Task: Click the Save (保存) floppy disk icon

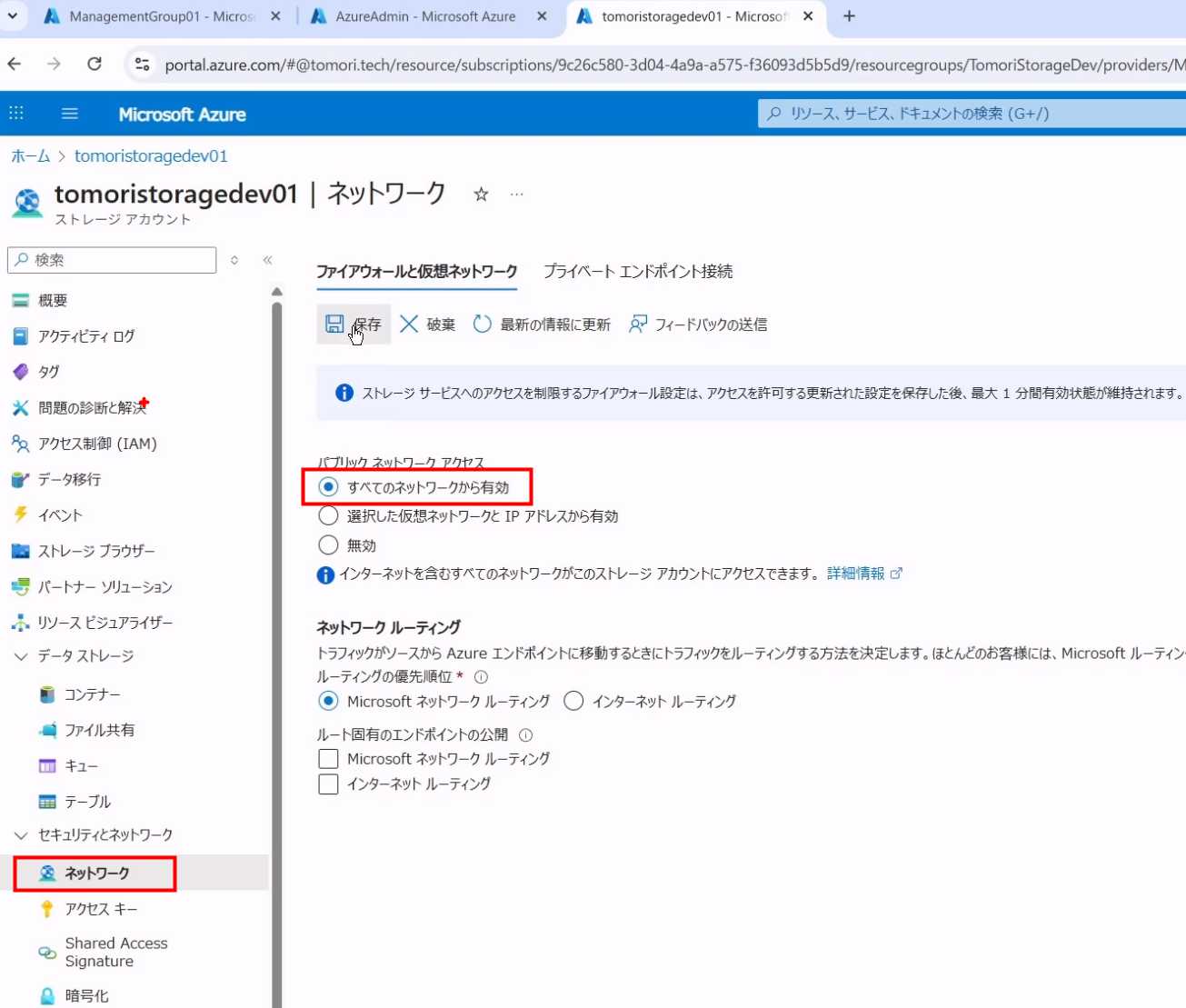Action: (334, 324)
